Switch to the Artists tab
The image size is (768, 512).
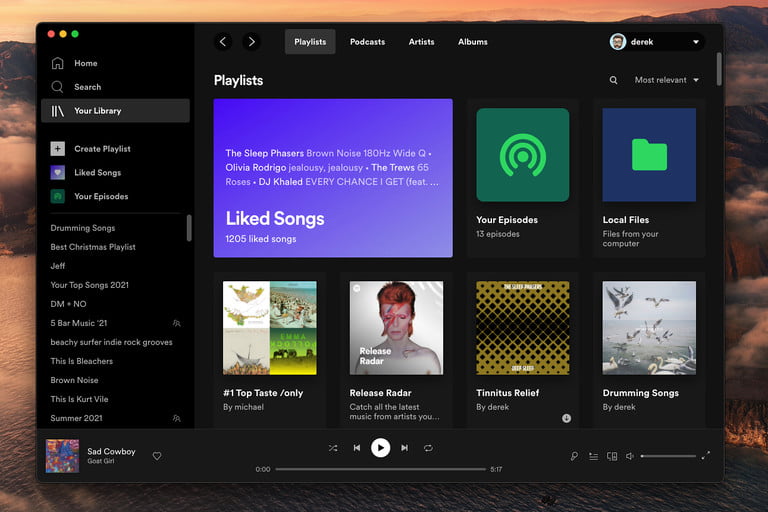click(x=421, y=42)
